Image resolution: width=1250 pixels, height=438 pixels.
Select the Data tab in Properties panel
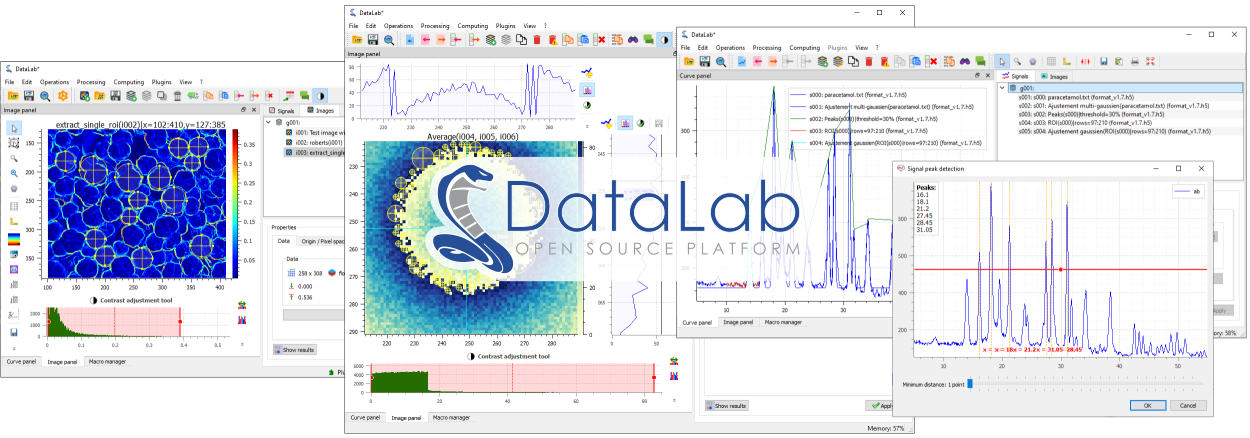pos(283,241)
